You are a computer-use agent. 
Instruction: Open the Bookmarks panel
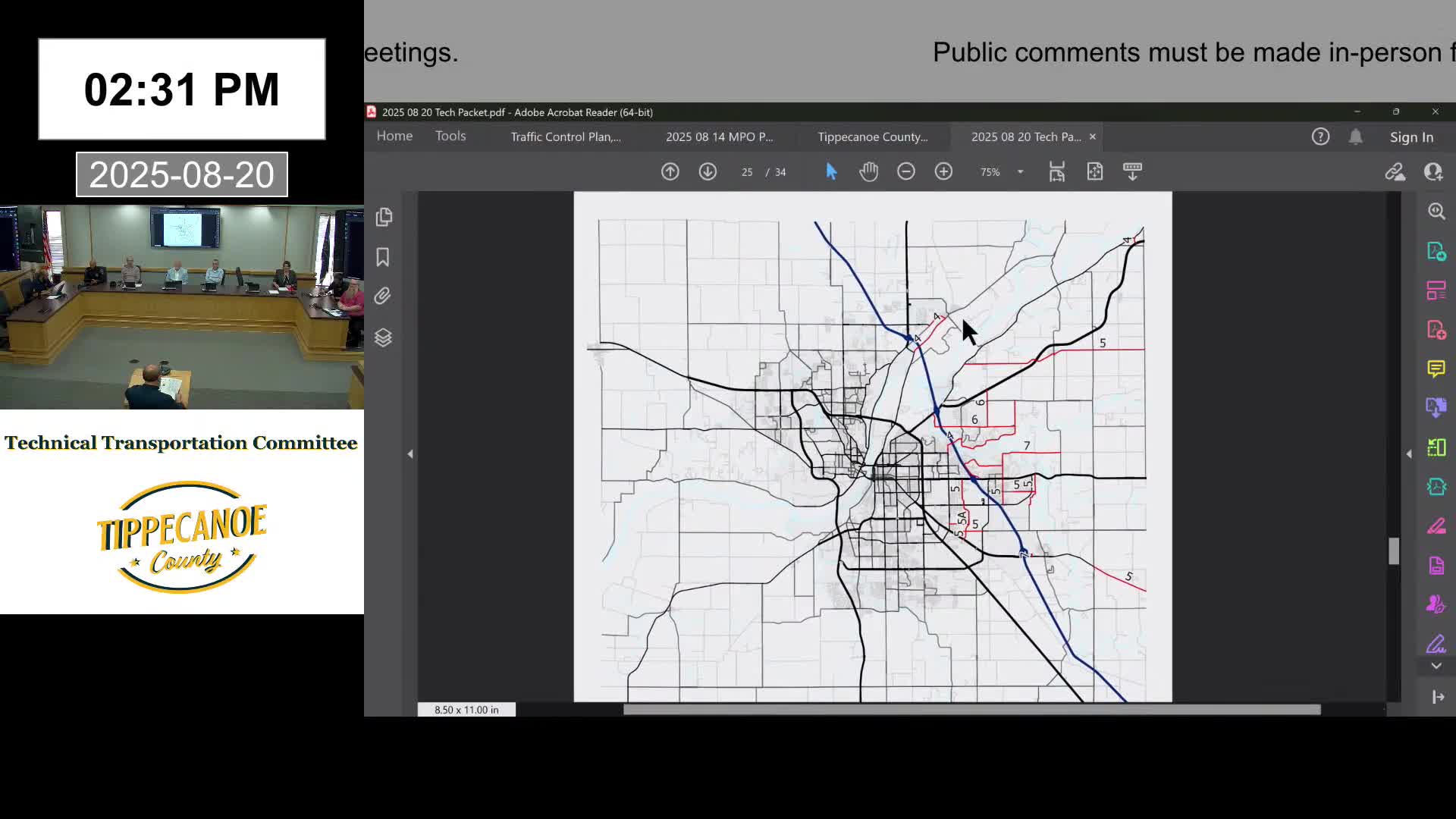point(383,257)
